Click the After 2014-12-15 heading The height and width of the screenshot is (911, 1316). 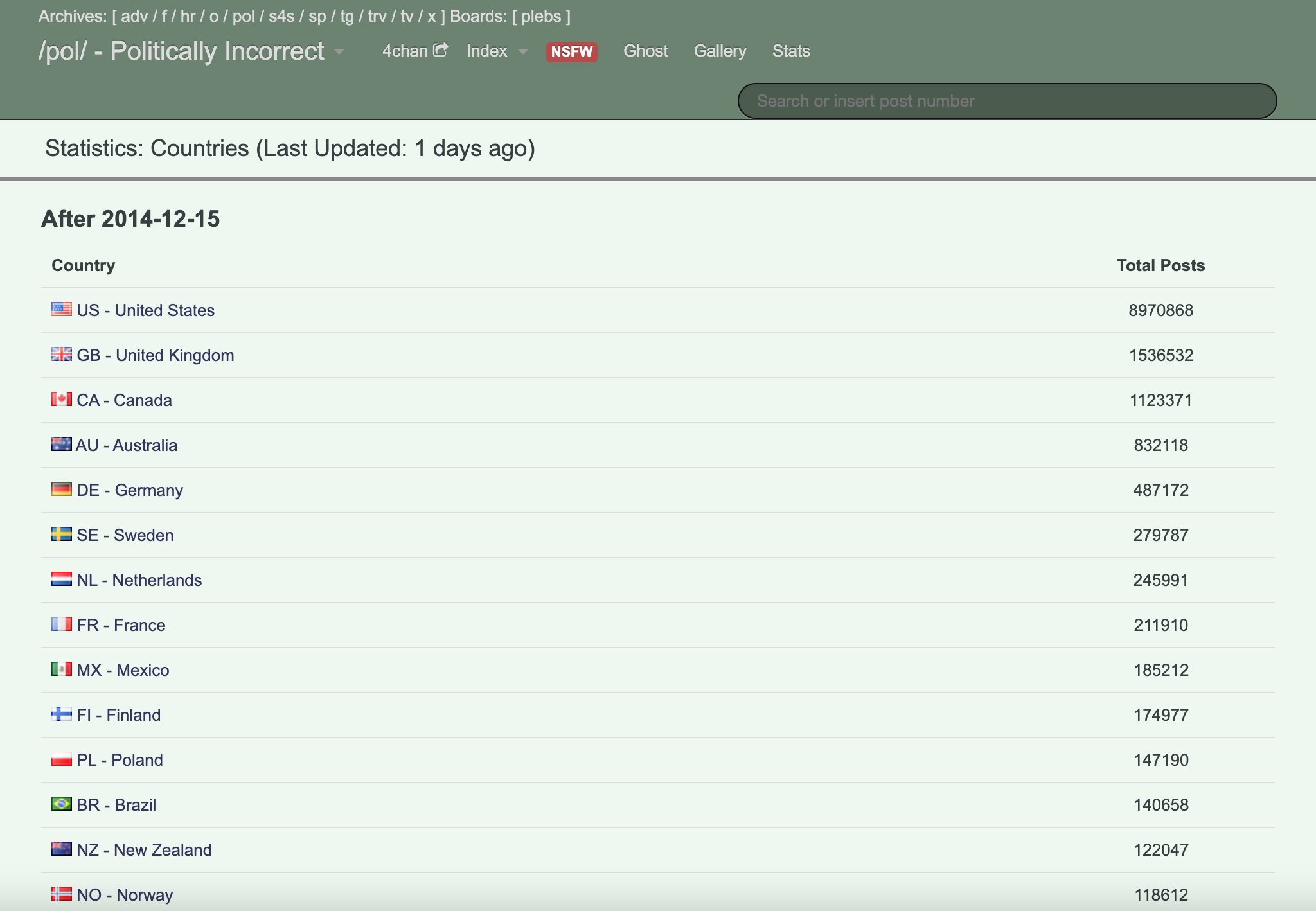tap(130, 218)
